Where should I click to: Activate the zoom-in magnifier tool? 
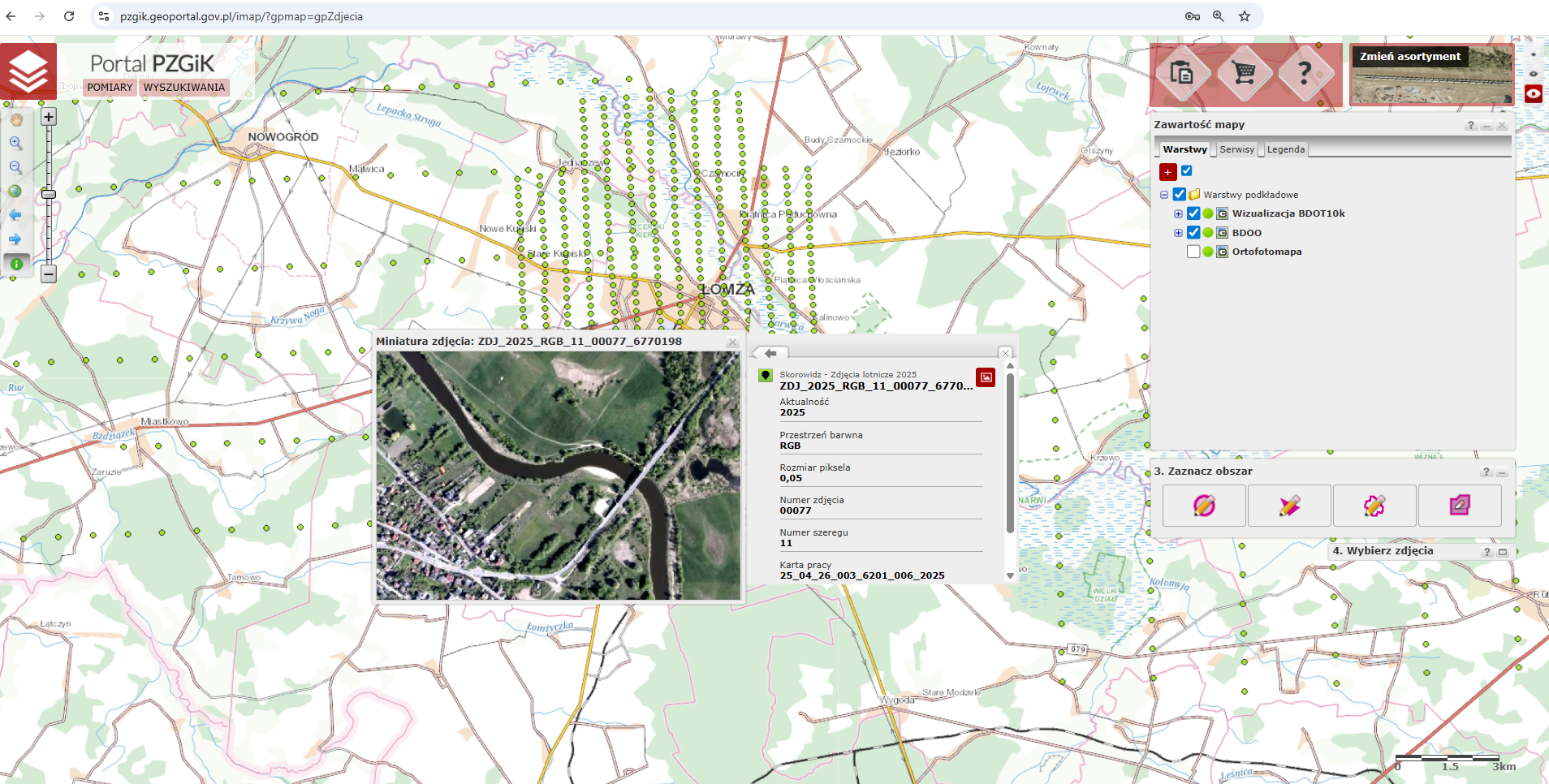coord(15,143)
